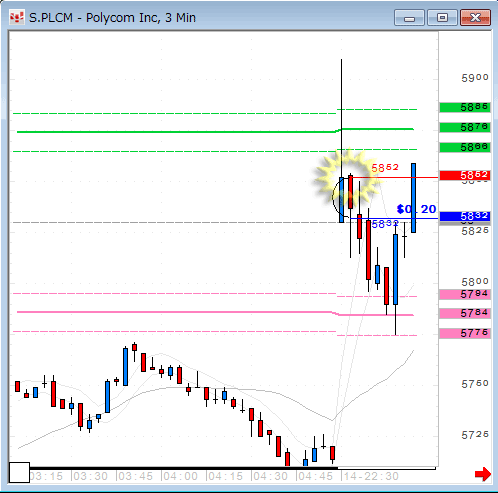
Task: Select the pink 5784 price label
Action: (465, 313)
